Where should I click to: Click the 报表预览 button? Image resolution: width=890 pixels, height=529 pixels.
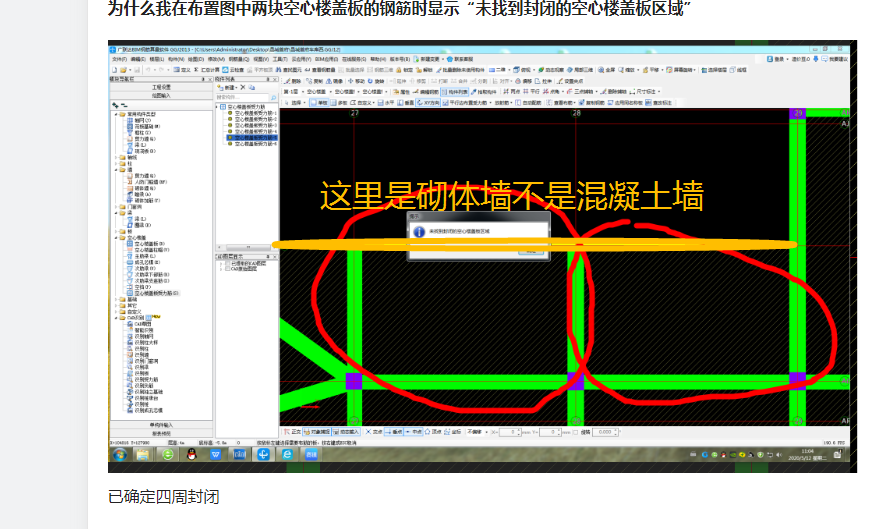161,433
